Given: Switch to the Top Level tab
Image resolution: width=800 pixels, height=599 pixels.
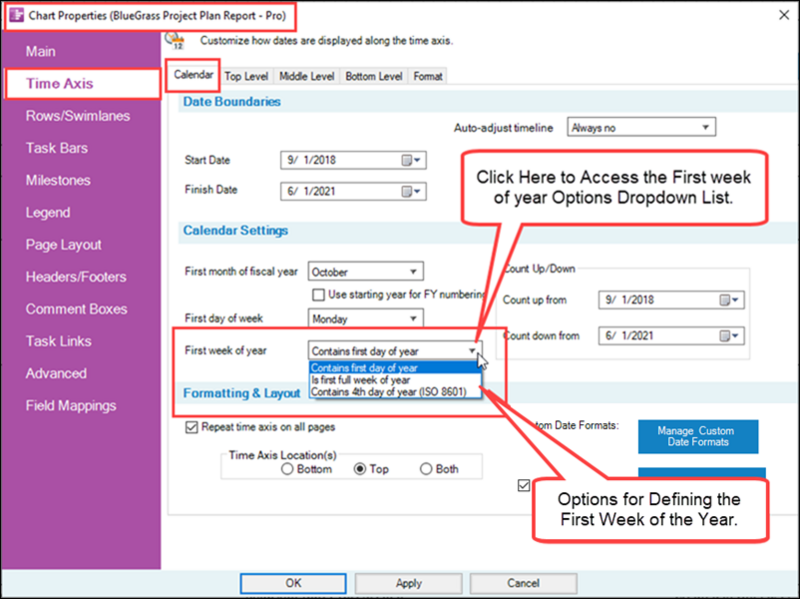Looking at the screenshot, I should [x=246, y=77].
